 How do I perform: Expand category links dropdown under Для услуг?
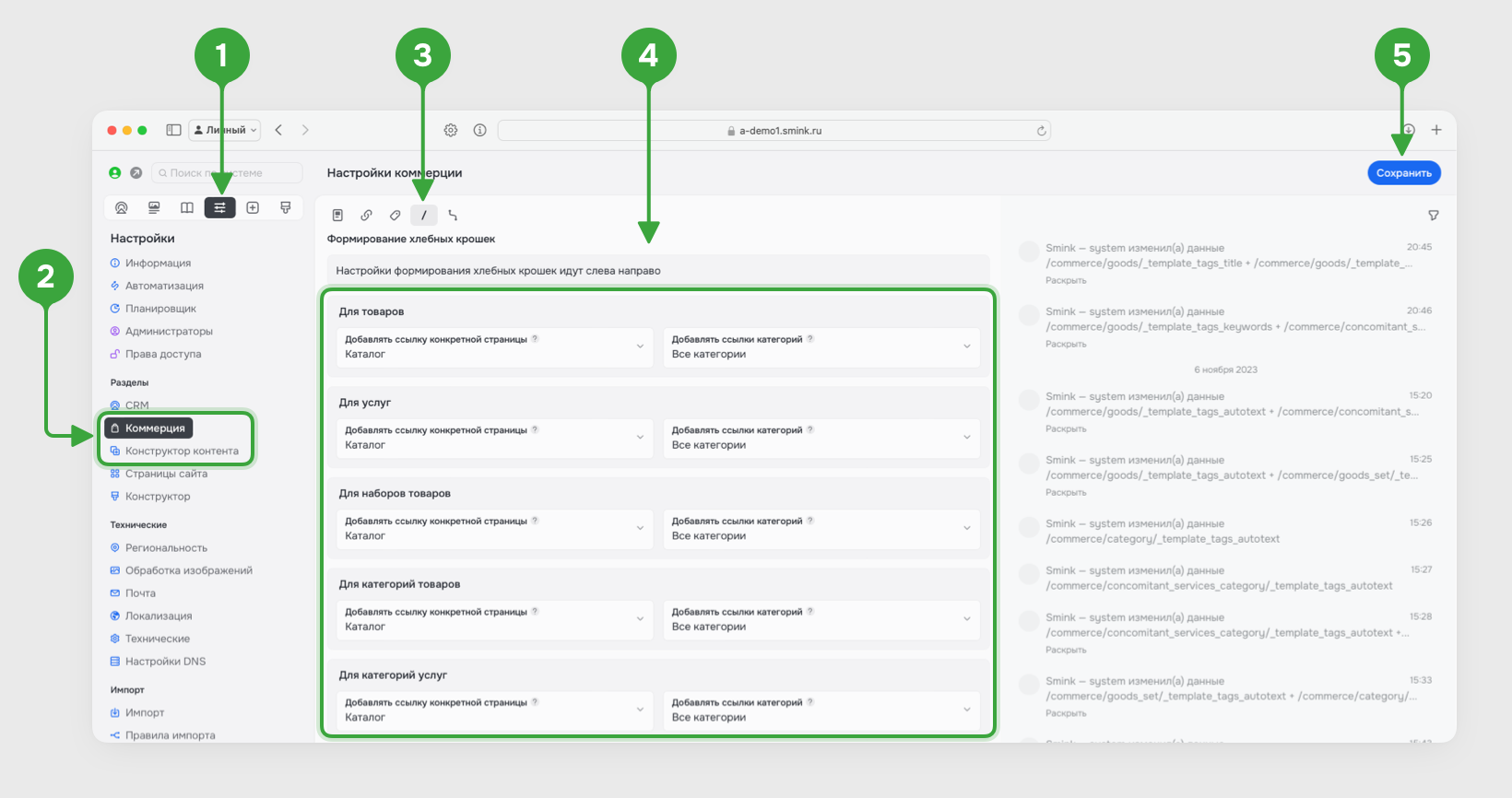coord(821,438)
